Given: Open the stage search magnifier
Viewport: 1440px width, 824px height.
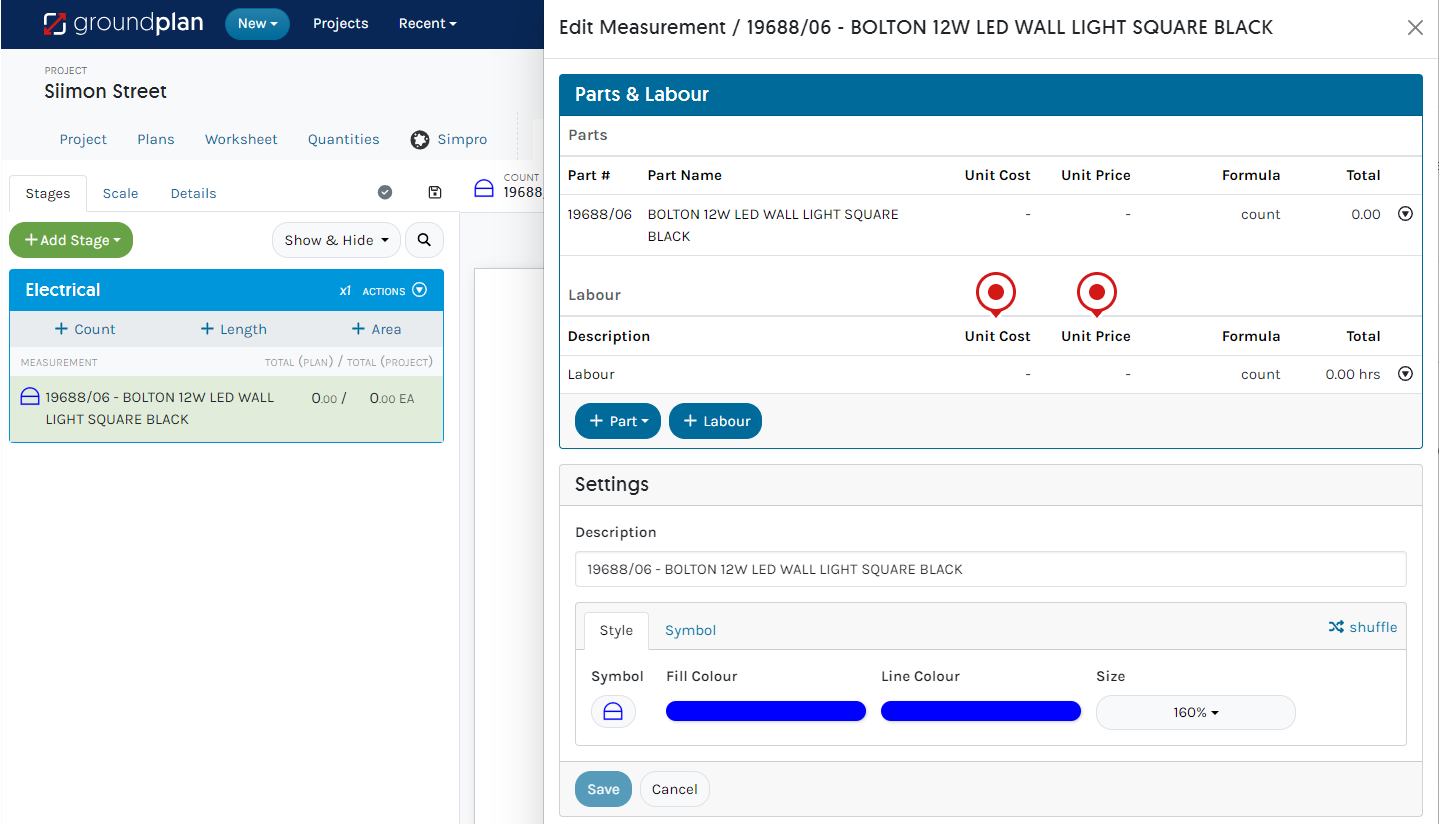Looking at the screenshot, I should pos(424,240).
